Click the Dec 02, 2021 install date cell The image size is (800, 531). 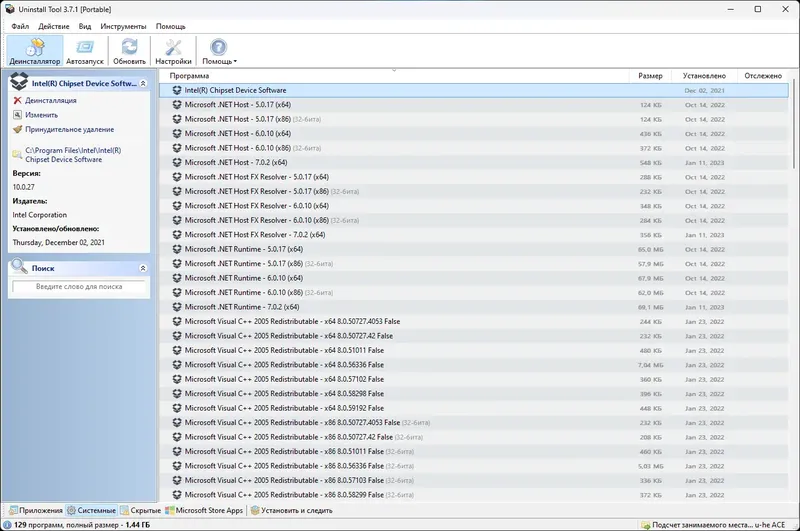704,90
